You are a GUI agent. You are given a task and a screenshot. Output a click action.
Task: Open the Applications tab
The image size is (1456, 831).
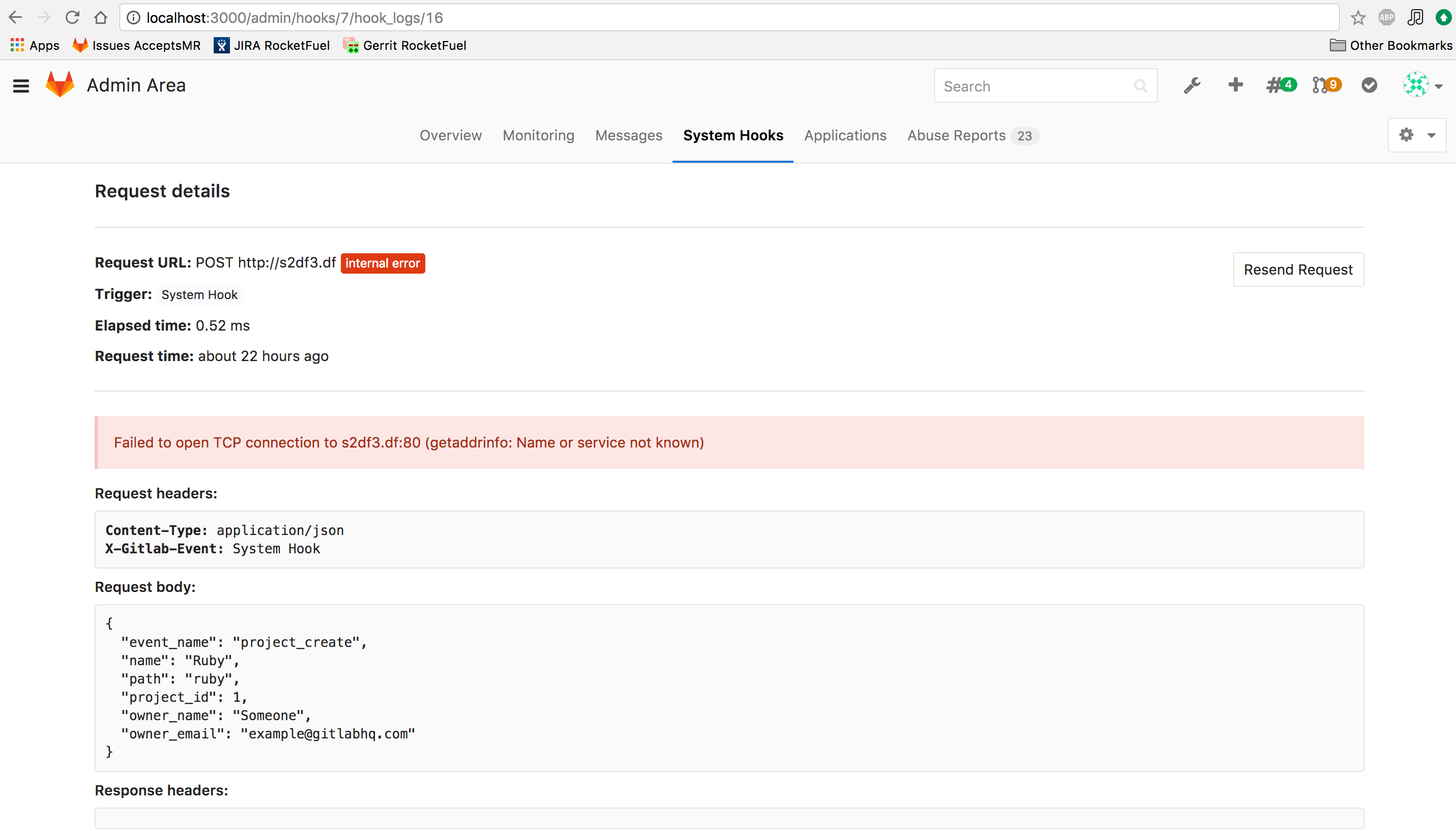(x=845, y=135)
